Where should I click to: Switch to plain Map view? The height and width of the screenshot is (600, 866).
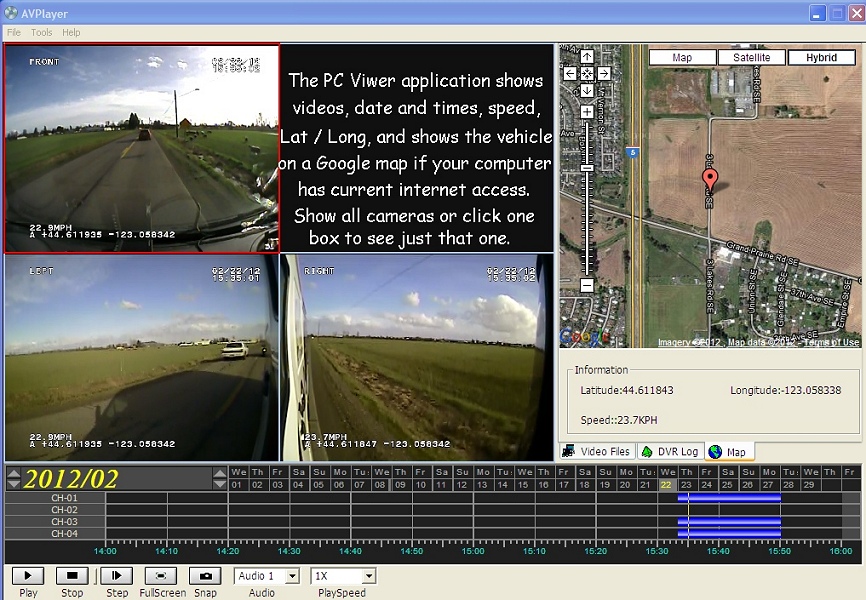pos(682,58)
